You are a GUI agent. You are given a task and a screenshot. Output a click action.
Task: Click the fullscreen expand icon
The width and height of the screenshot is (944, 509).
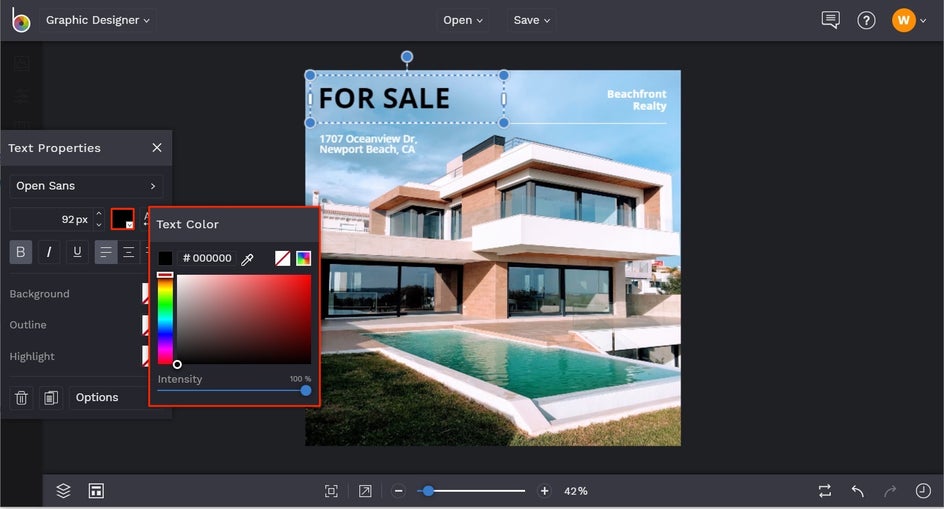point(365,491)
